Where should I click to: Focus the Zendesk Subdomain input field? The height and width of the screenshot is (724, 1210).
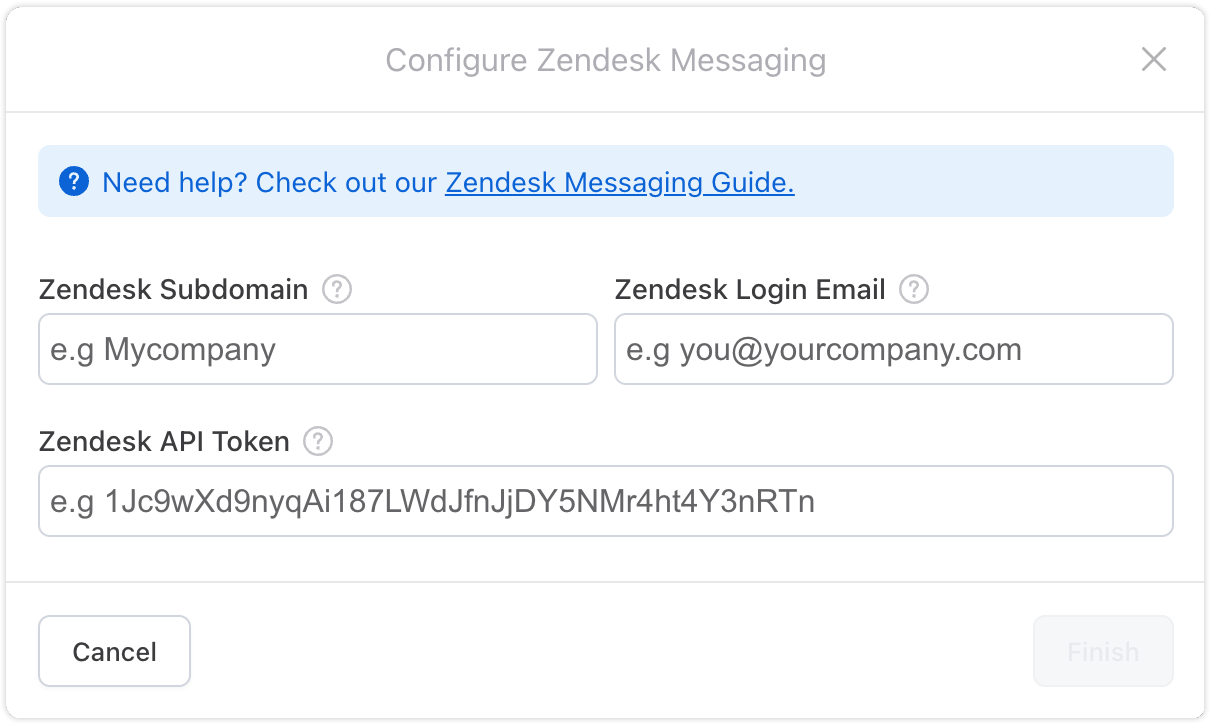pos(318,349)
